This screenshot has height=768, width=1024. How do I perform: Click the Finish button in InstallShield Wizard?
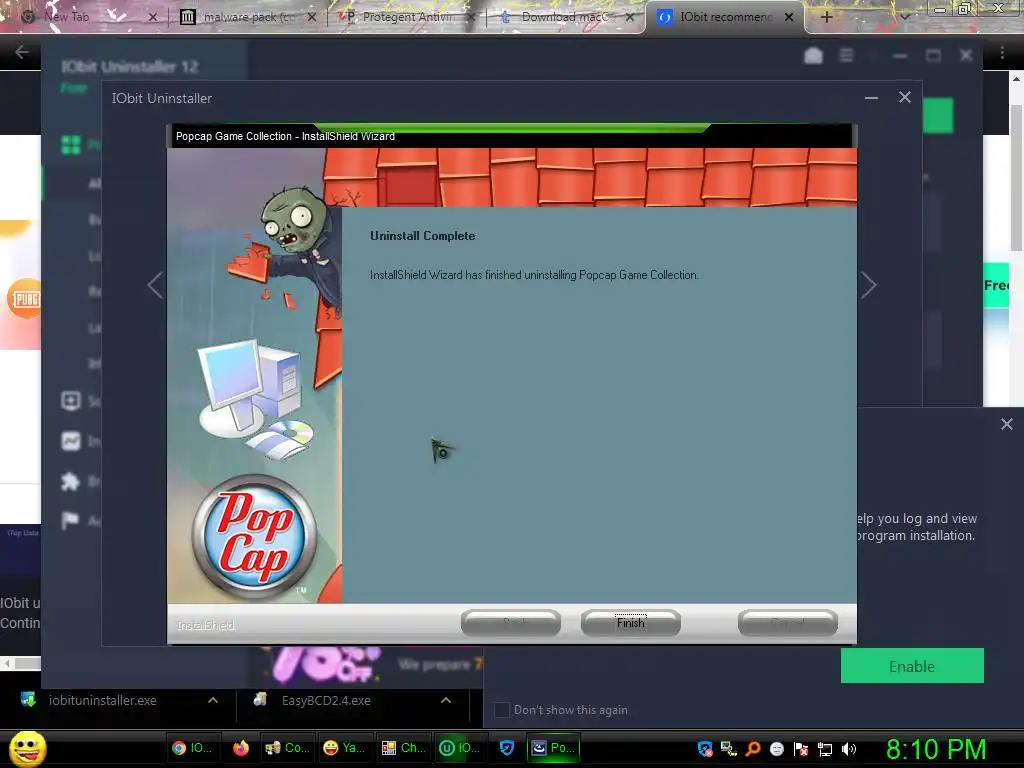click(x=630, y=622)
